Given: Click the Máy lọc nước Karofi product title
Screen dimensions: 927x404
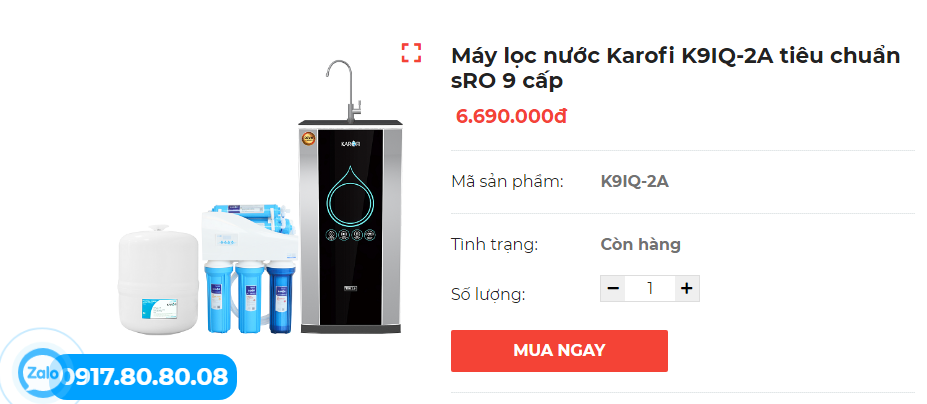Looking at the screenshot, I should point(676,68).
